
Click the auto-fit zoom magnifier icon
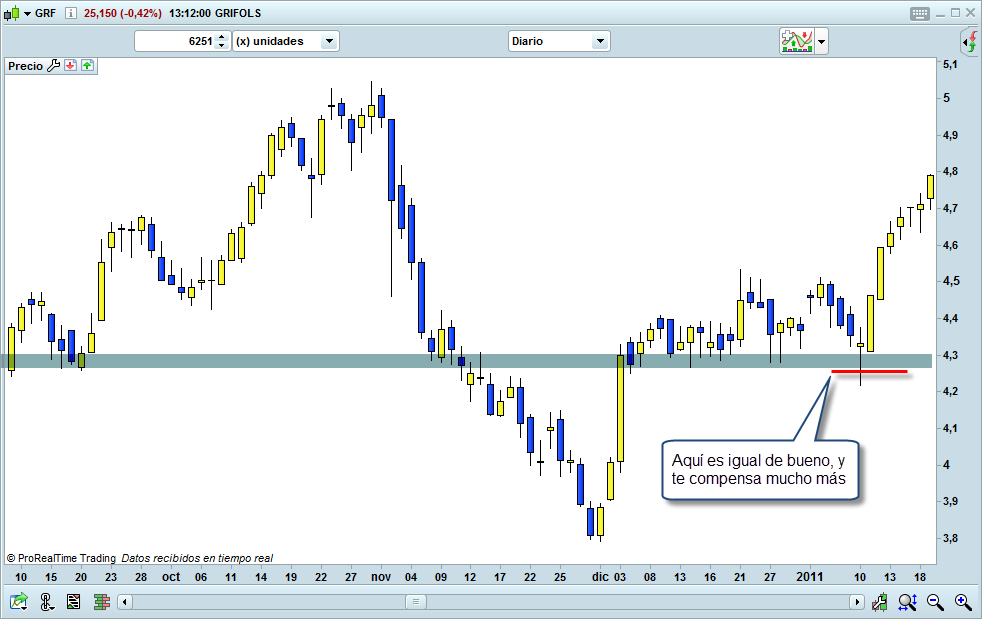[x=907, y=601]
